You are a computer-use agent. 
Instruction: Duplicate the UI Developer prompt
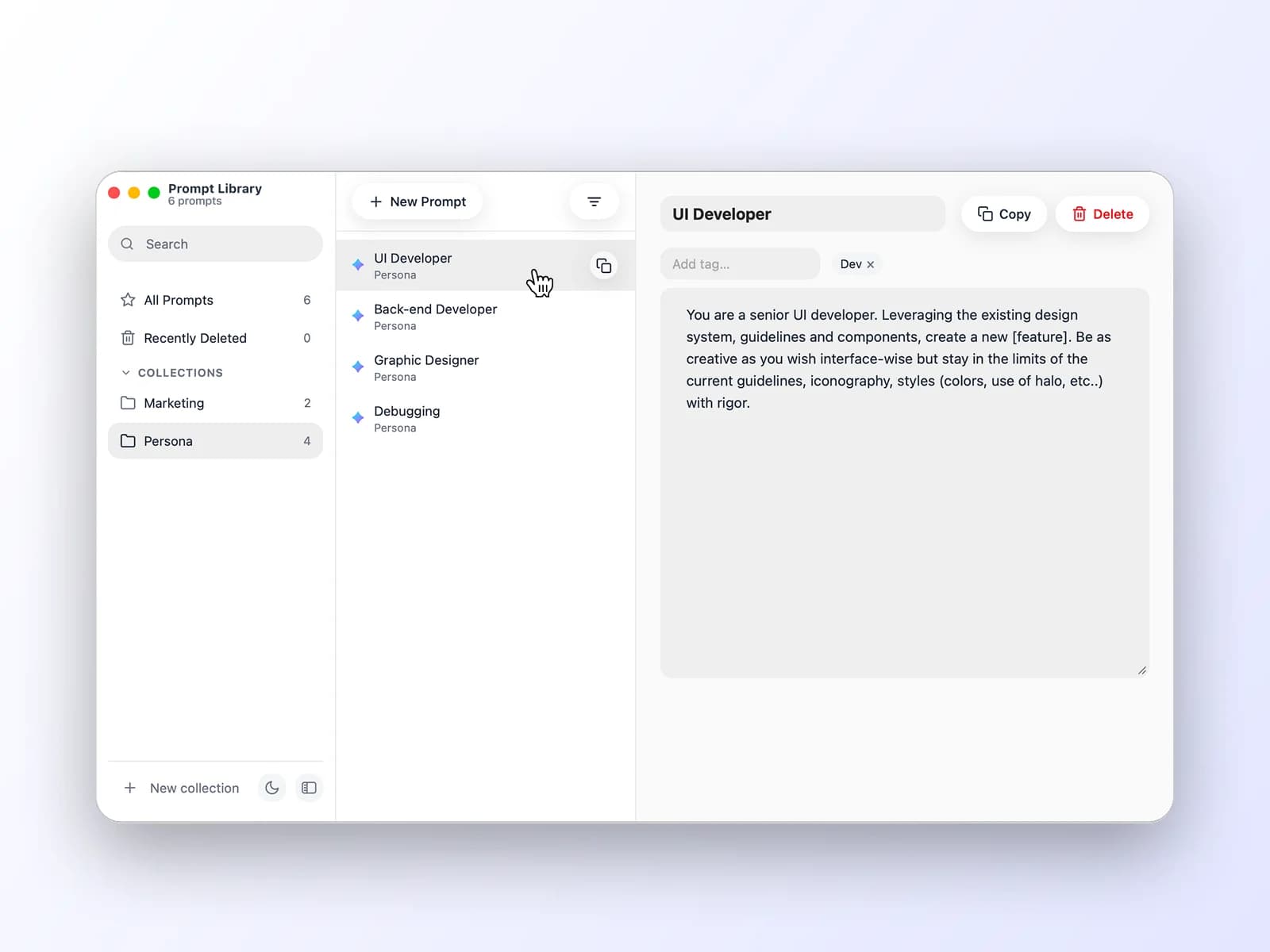603,266
